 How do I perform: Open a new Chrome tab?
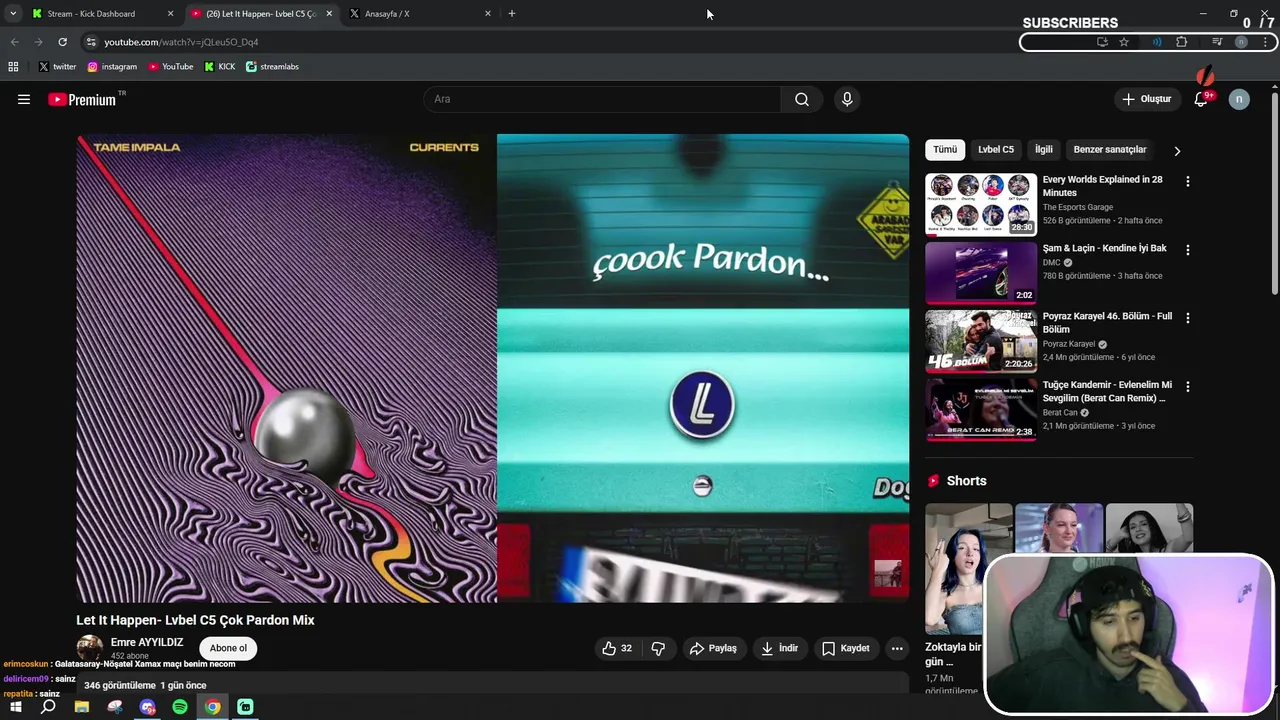coord(512,14)
